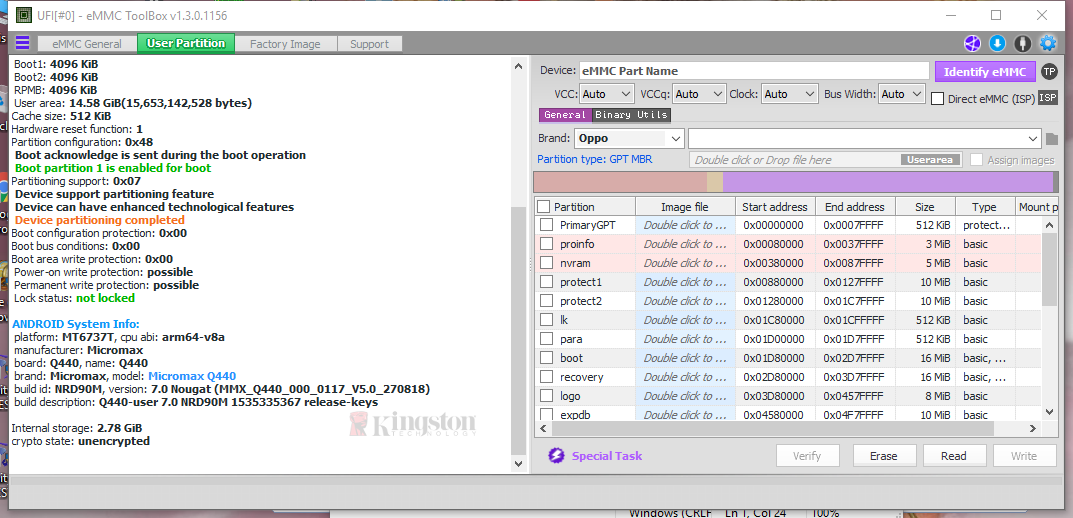
Task: Click the purple globe network icon
Action: (972, 44)
